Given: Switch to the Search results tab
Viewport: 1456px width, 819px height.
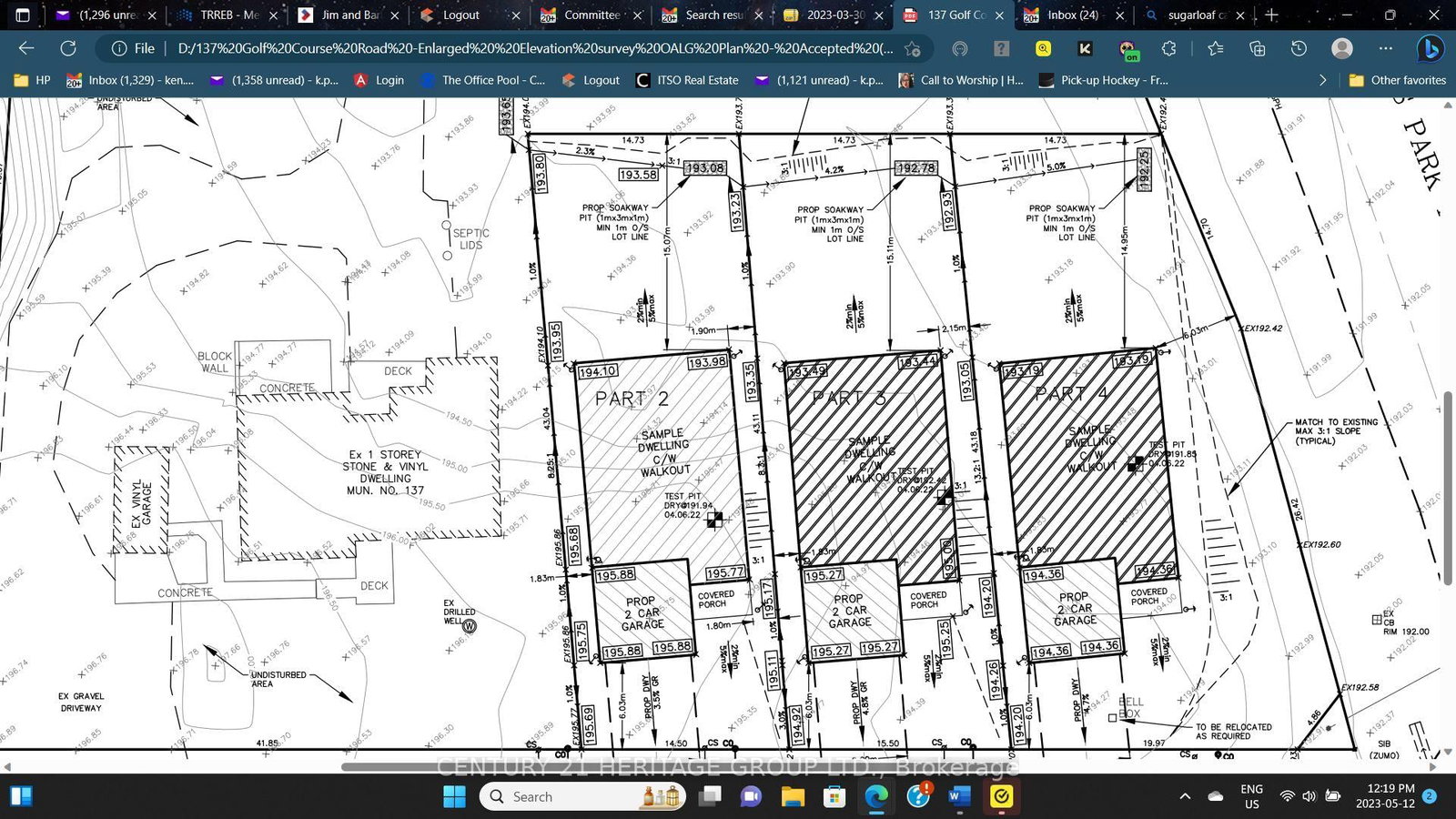Looking at the screenshot, I should (x=712, y=15).
